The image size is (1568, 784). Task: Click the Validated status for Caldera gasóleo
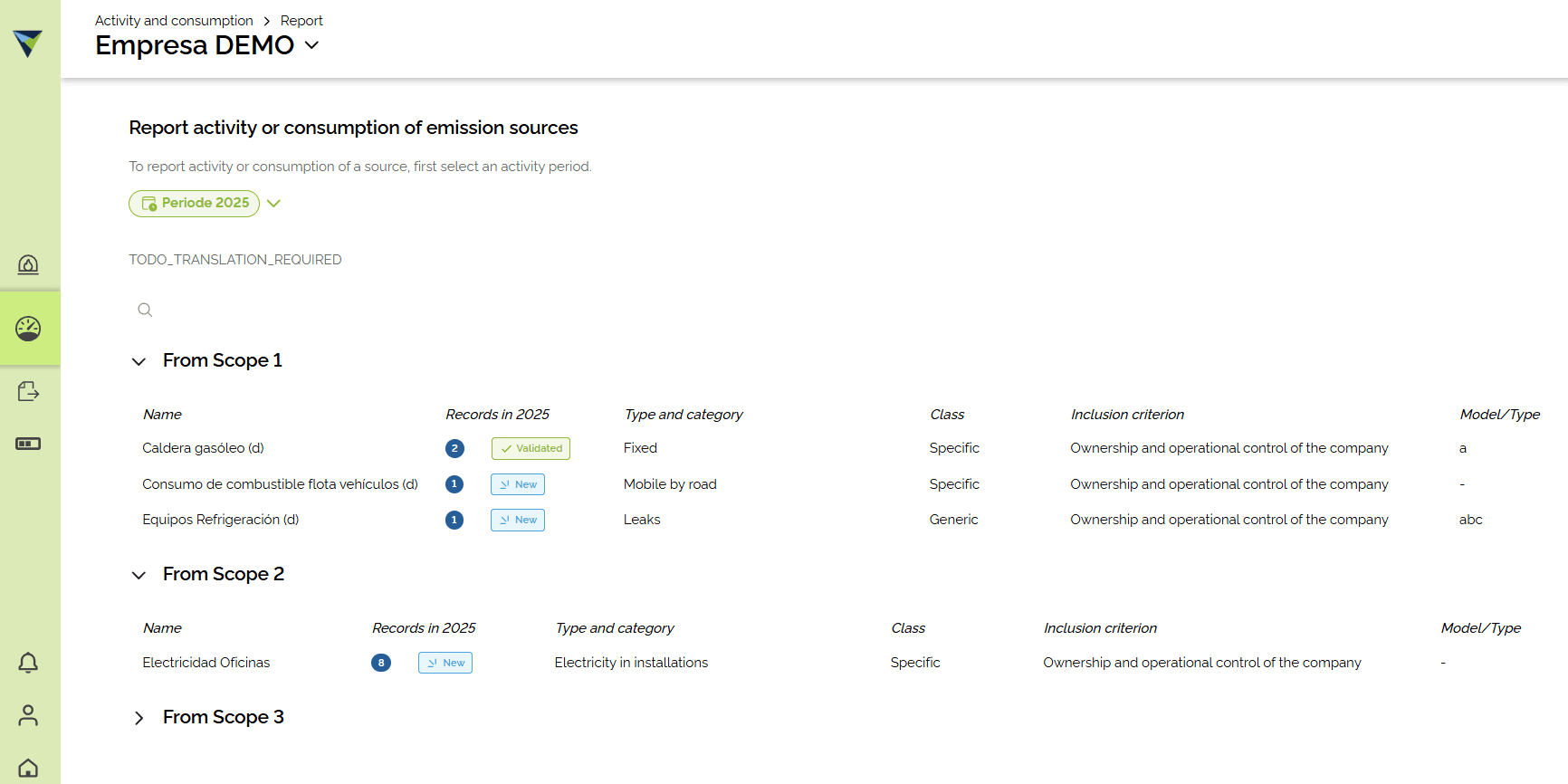point(531,448)
